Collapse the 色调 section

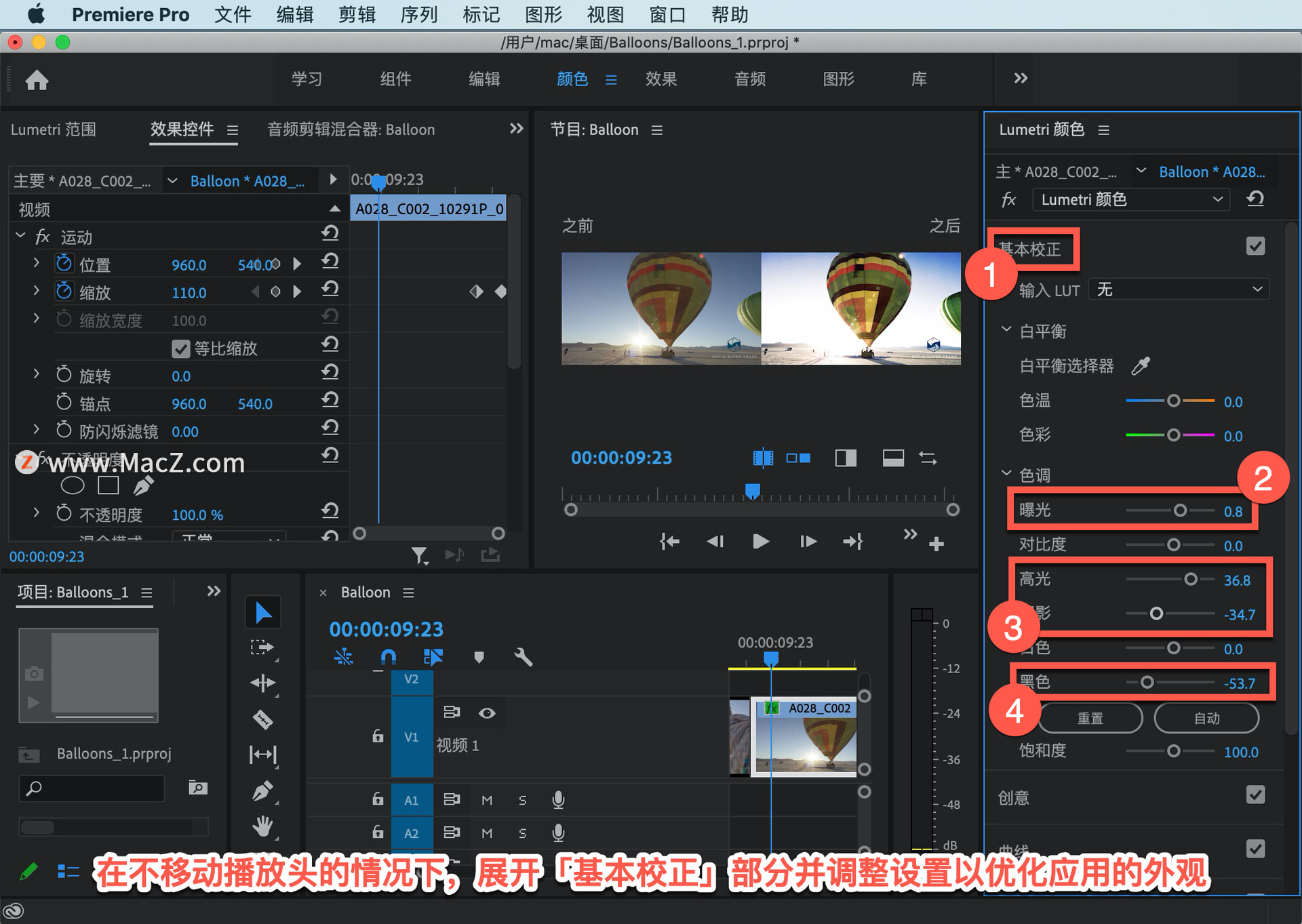[x=1006, y=473]
